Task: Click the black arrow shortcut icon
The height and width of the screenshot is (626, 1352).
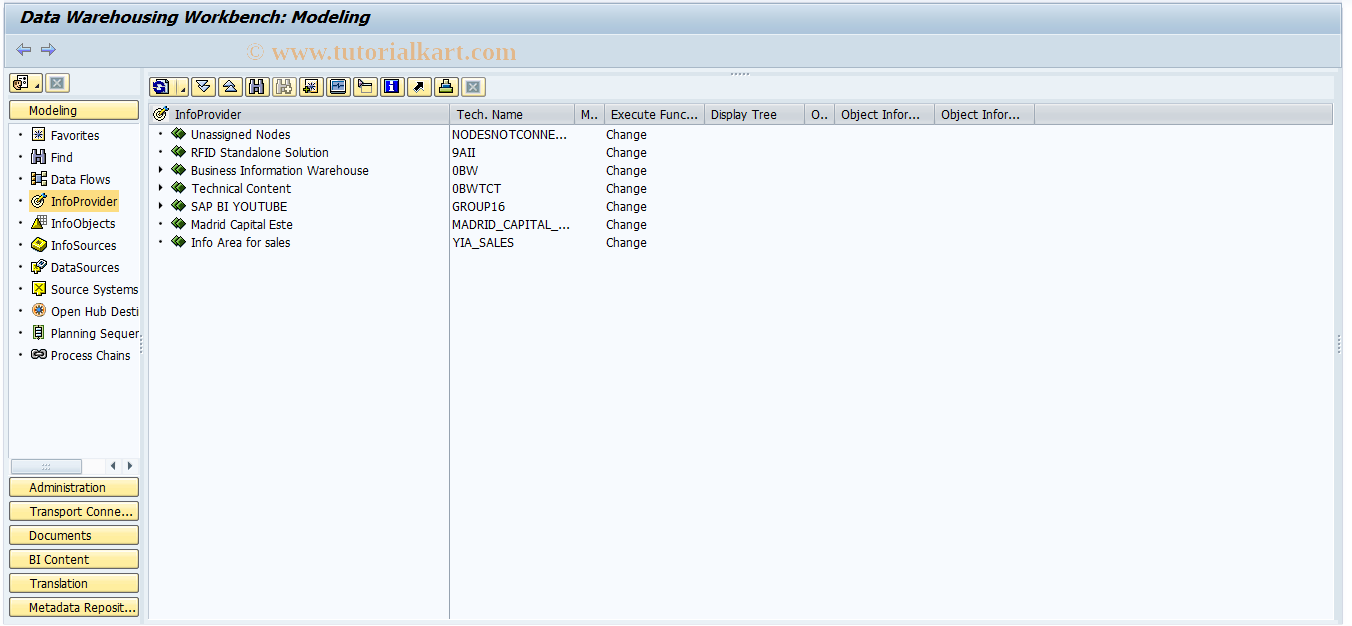Action: [419, 87]
